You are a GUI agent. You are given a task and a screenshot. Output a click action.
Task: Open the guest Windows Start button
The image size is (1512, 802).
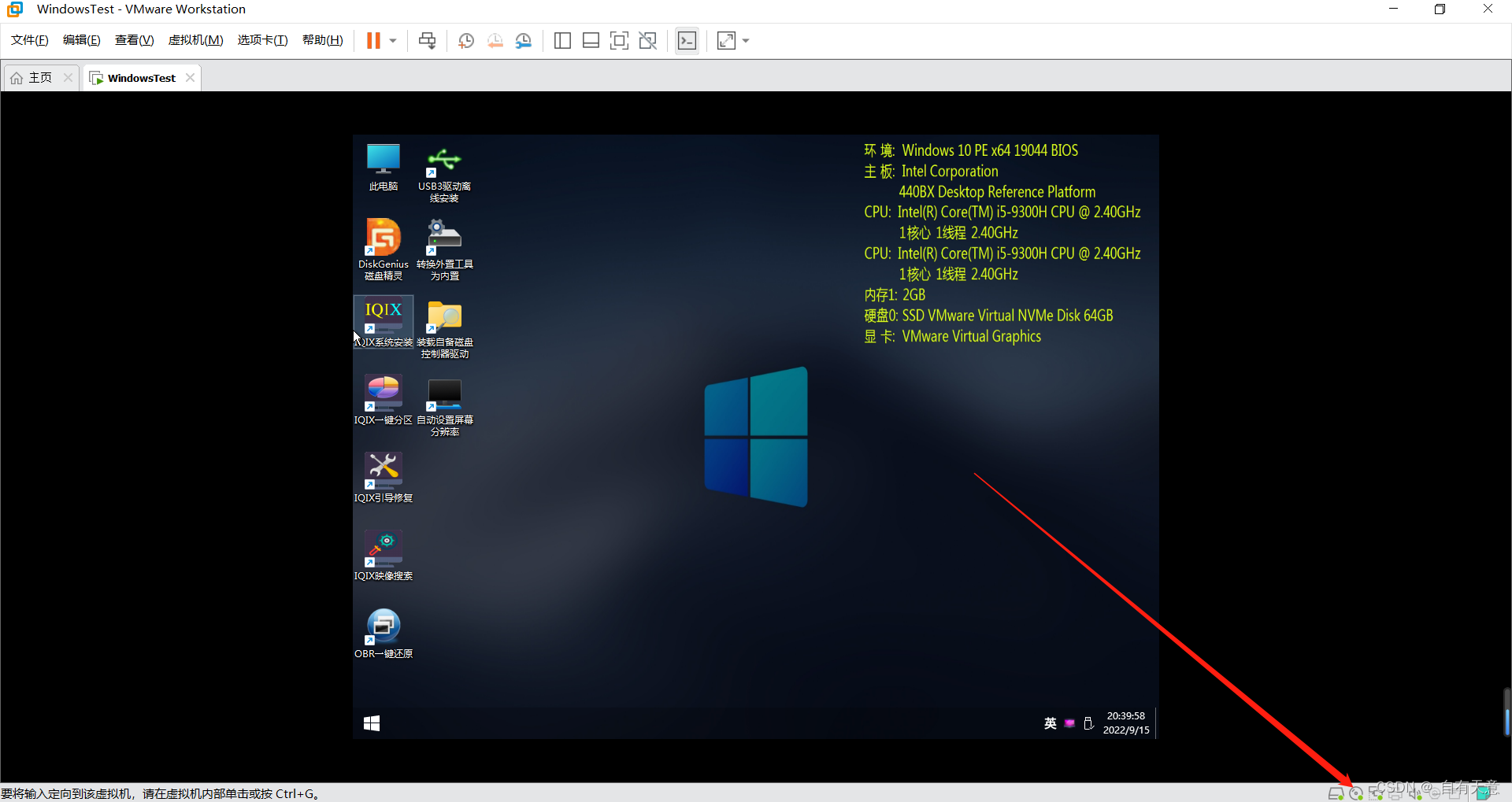372,723
